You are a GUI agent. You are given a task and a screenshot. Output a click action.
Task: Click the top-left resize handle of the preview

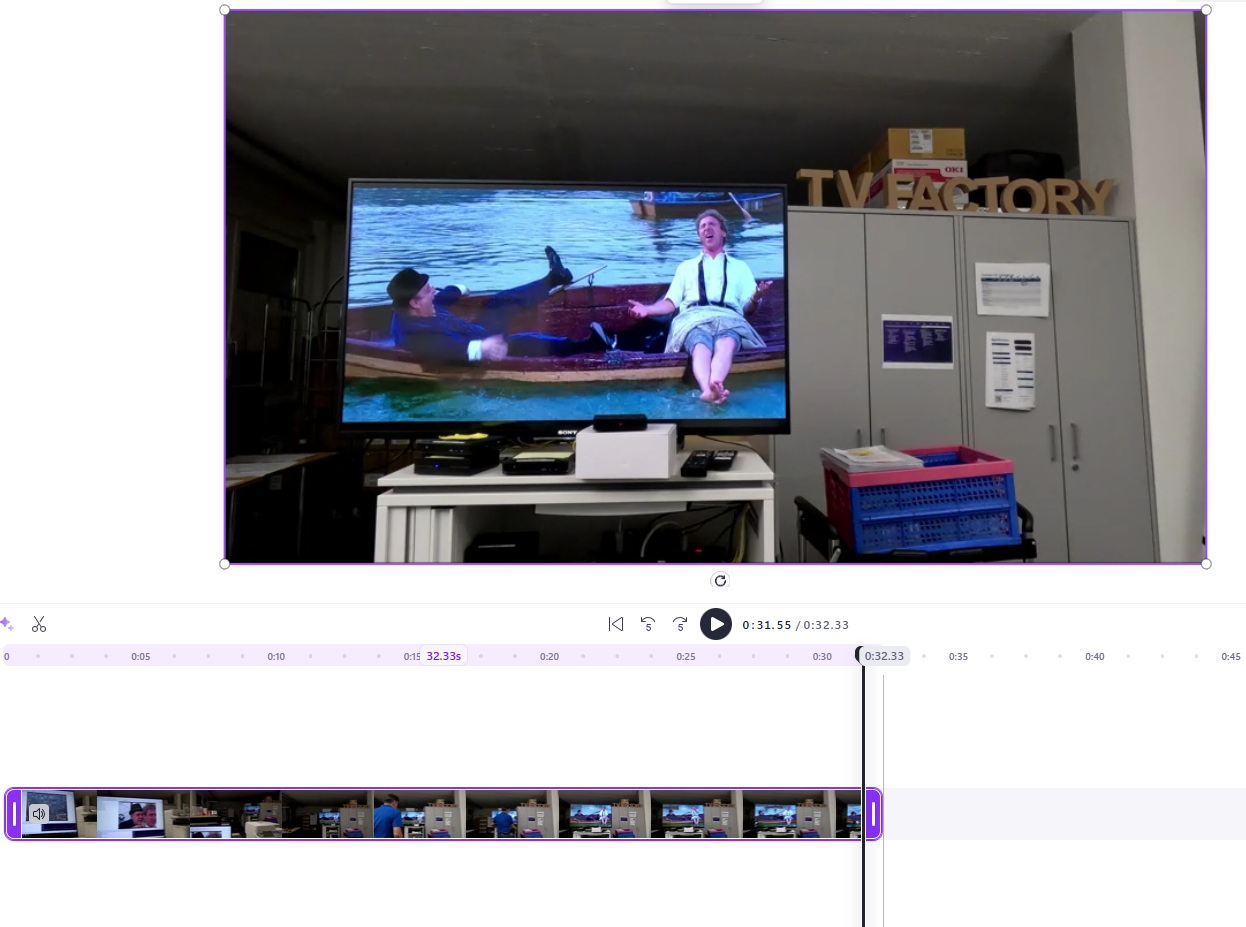pyautogui.click(x=224, y=10)
